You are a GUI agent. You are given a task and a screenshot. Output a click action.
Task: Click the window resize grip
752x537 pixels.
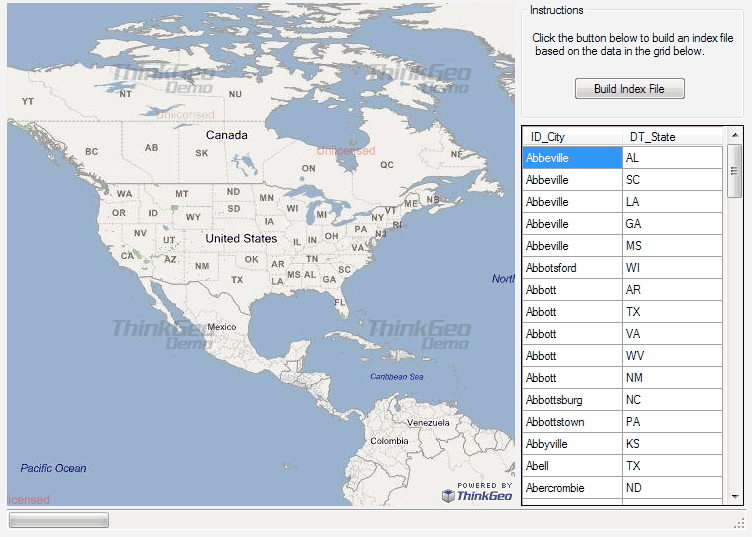[x=739, y=523]
